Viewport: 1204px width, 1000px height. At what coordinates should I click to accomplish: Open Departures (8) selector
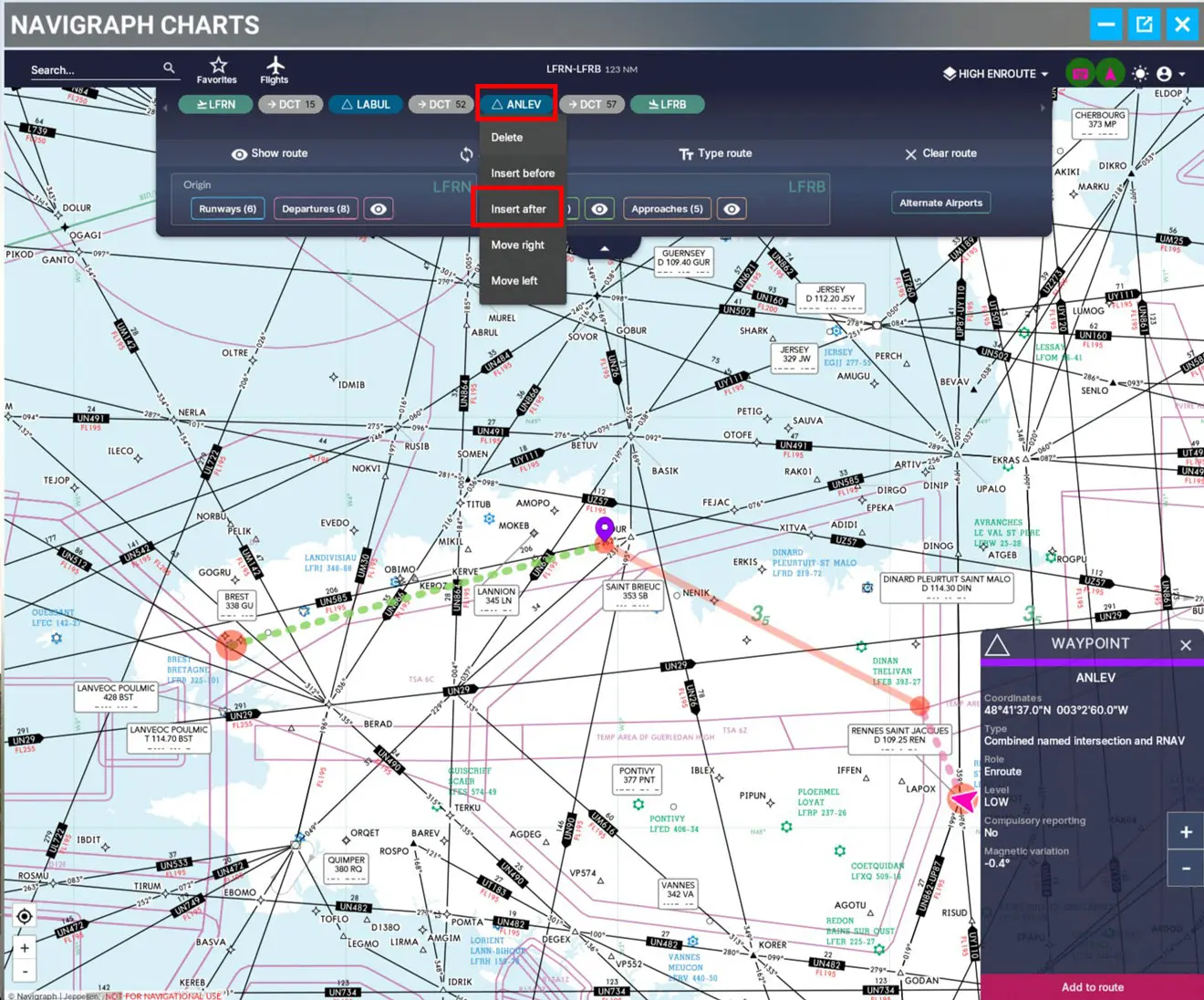[x=316, y=209]
